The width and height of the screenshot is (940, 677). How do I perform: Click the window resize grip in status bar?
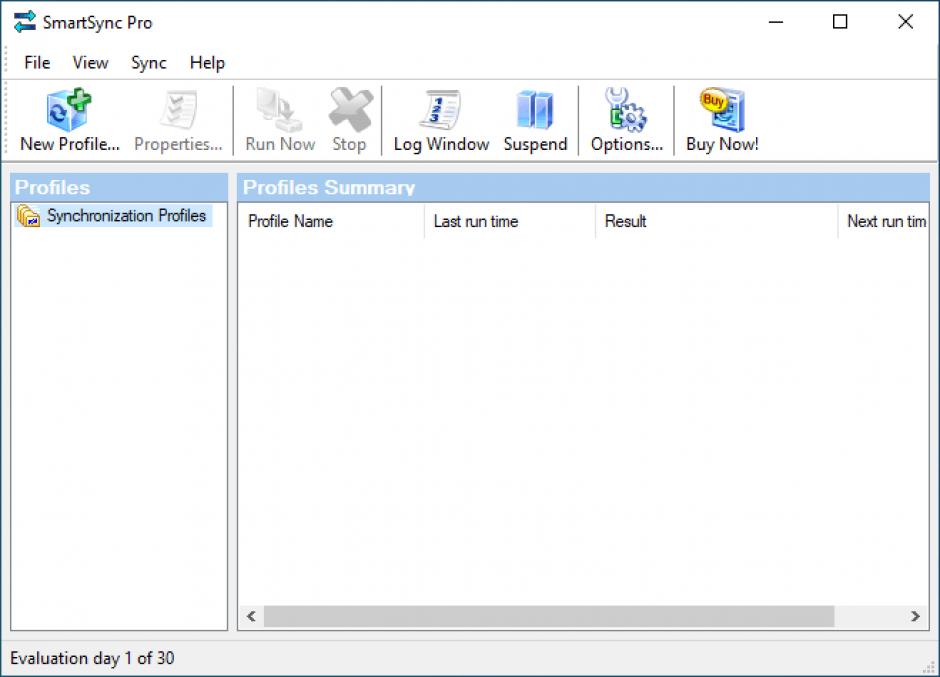[930, 667]
